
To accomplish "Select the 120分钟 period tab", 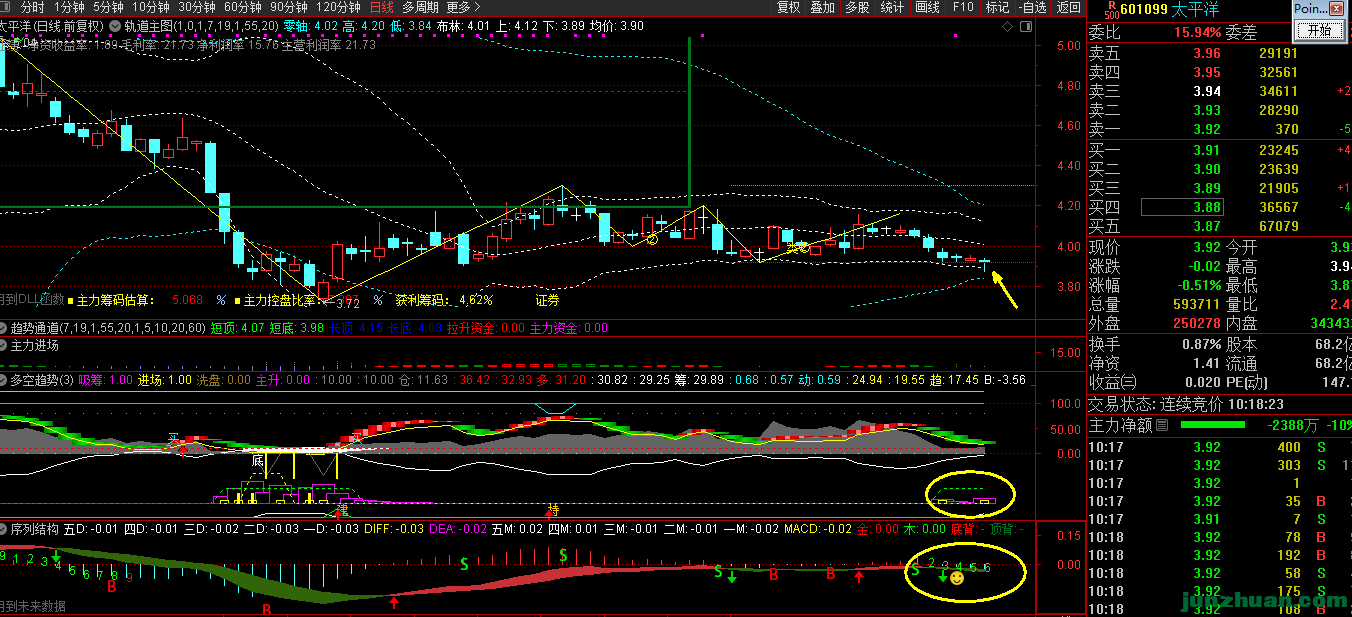I will [x=338, y=7].
